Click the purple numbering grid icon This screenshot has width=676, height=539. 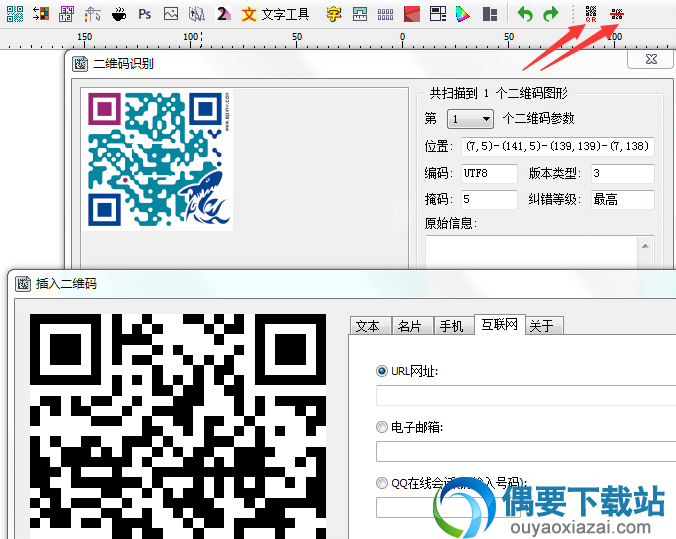(x=66, y=14)
